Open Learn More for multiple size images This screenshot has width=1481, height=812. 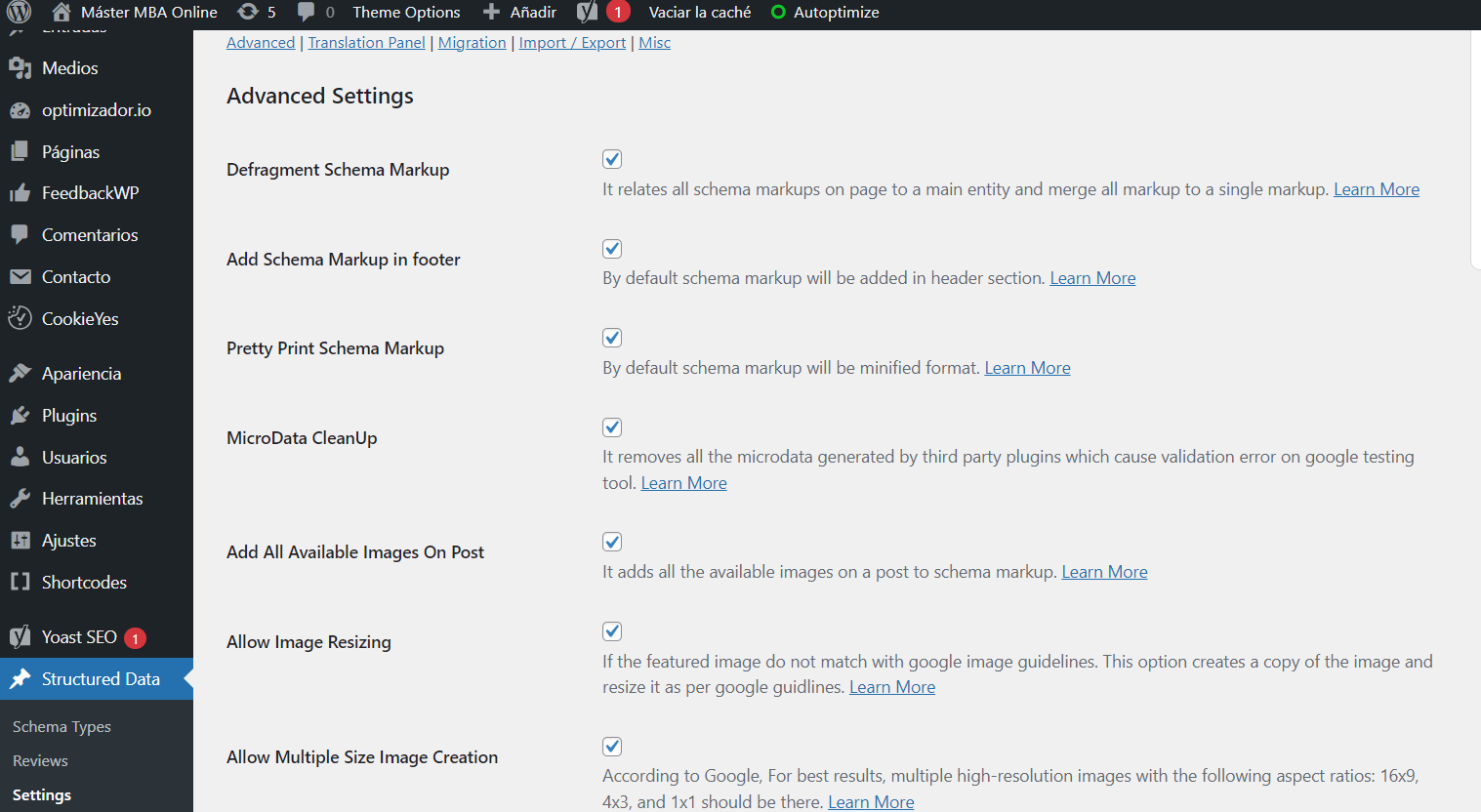click(x=871, y=802)
